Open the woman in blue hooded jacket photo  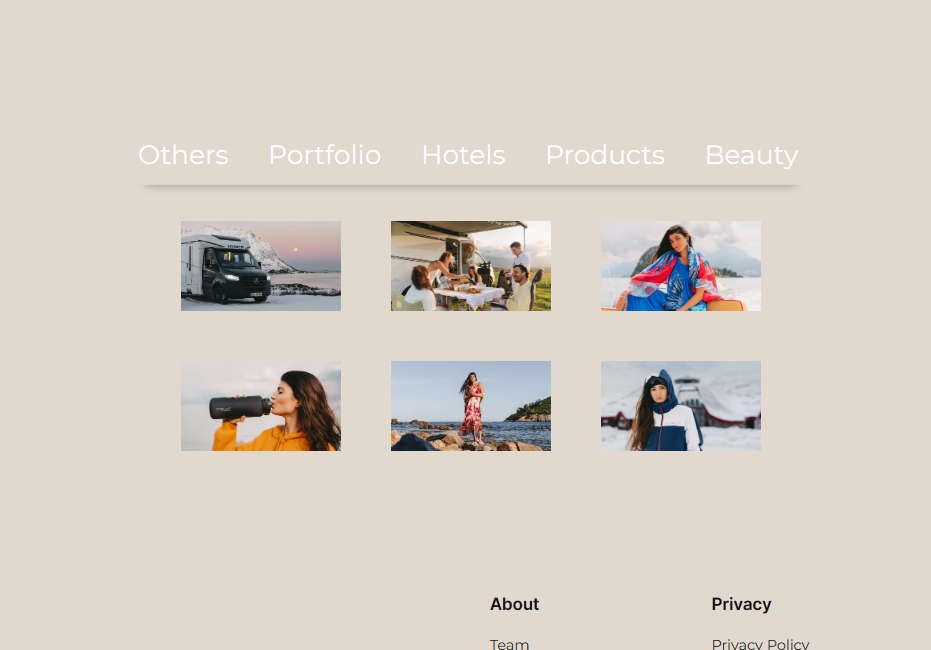tap(680, 406)
